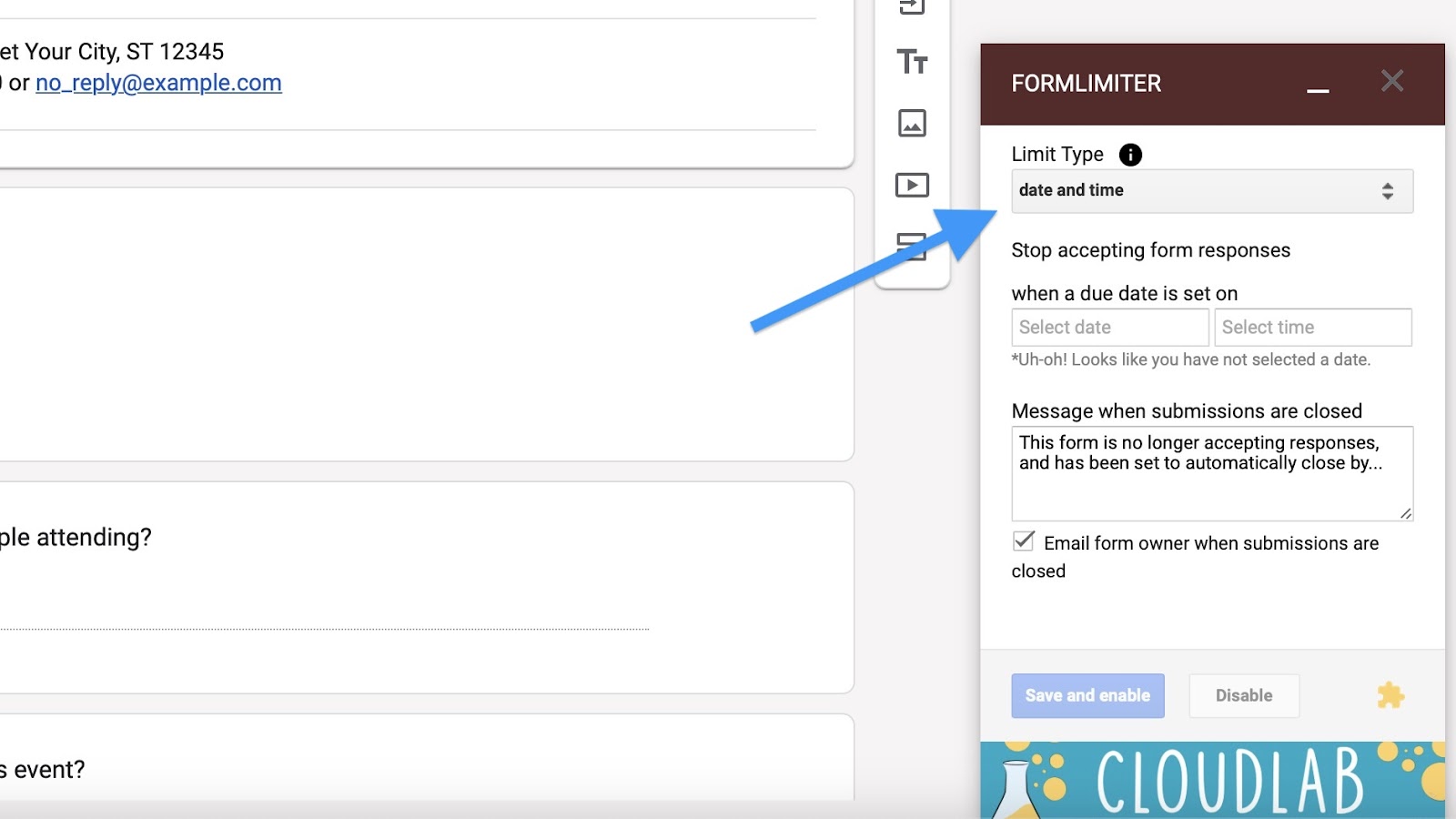Click the 'Stop accepting form responses' text
Image resolution: width=1456 pixels, height=819 pixels.
(x=1150, y=250)
